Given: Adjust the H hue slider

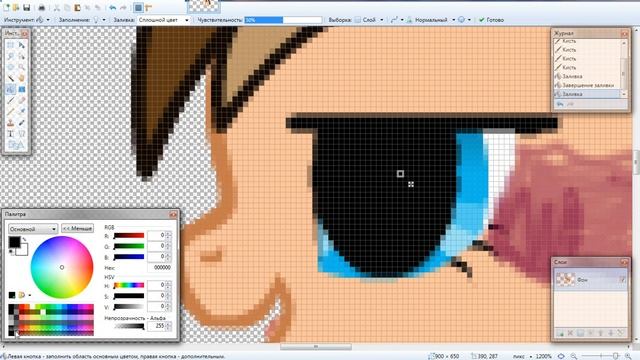Looking at the screenshot, I should point(129,285).
